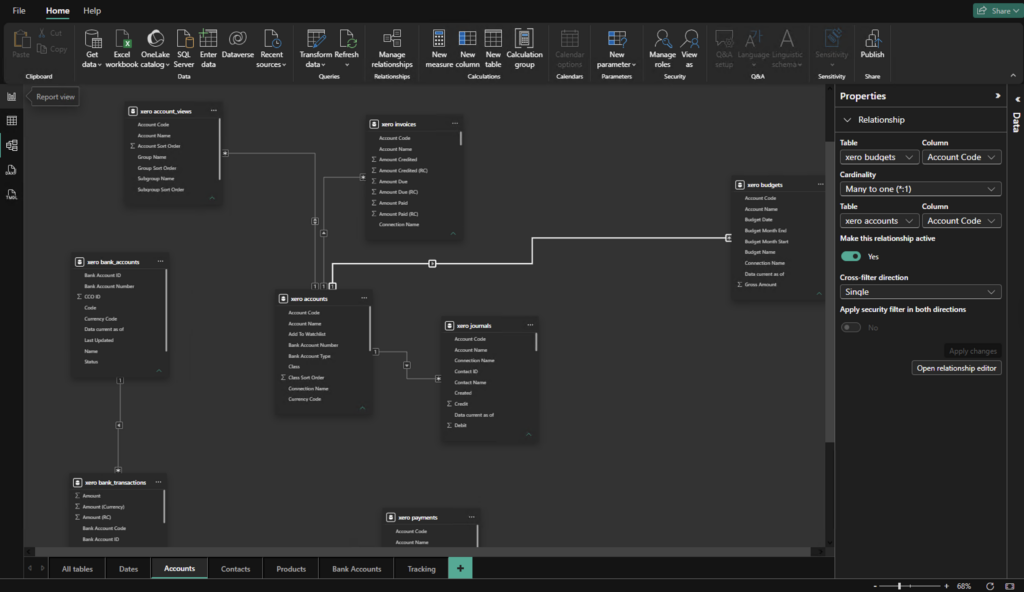Viewport: 1024px width, 592px height.
Task: Click the View as roles icon
Action: point(689,49)
